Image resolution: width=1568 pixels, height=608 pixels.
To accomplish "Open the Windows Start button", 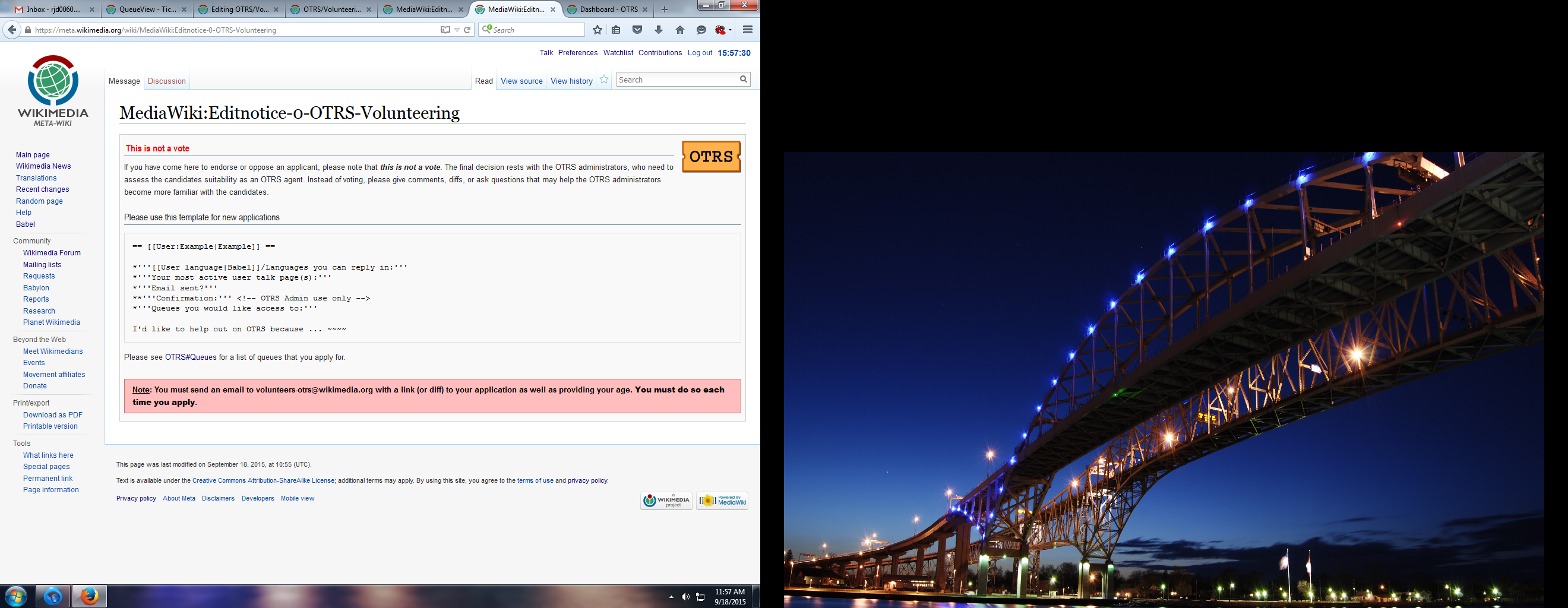I will 15,596.
